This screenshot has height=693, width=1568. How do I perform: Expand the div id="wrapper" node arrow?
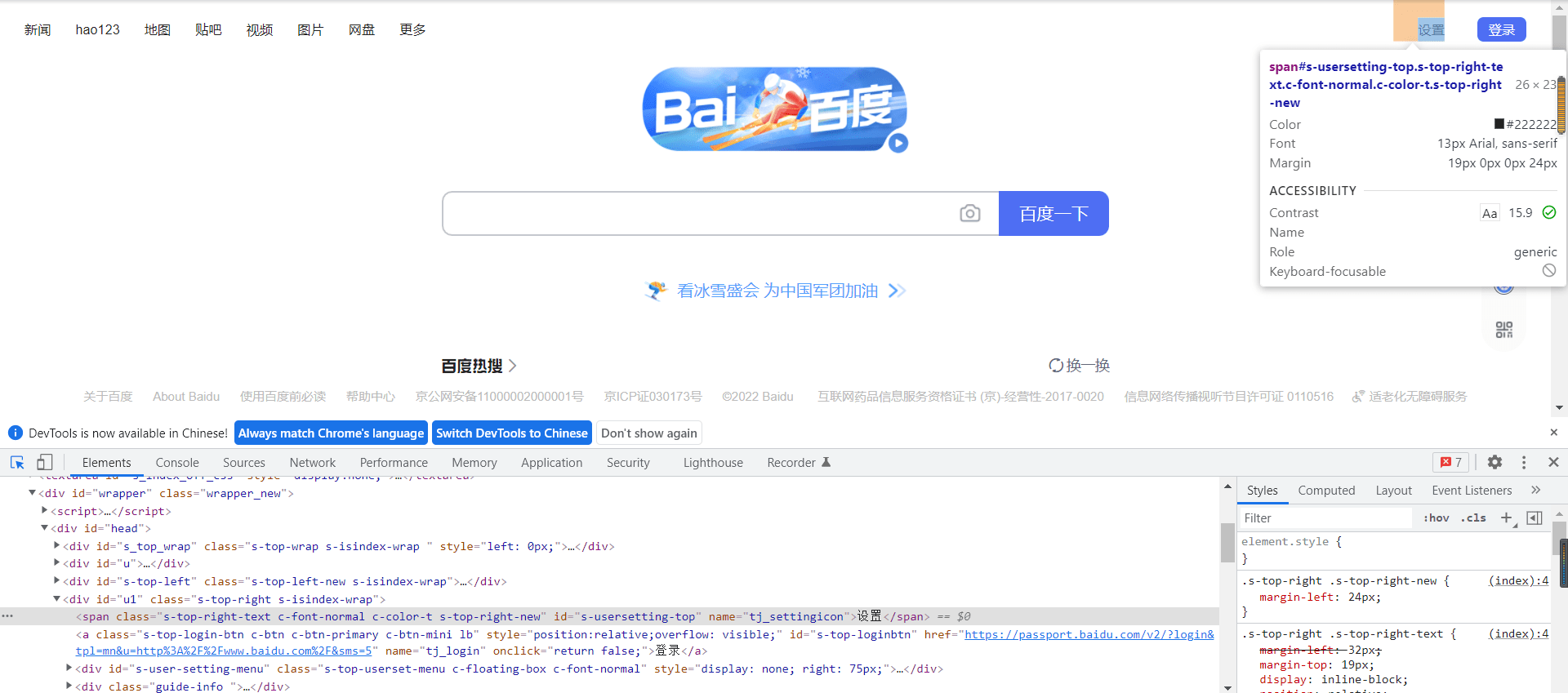tap(32, 493)
